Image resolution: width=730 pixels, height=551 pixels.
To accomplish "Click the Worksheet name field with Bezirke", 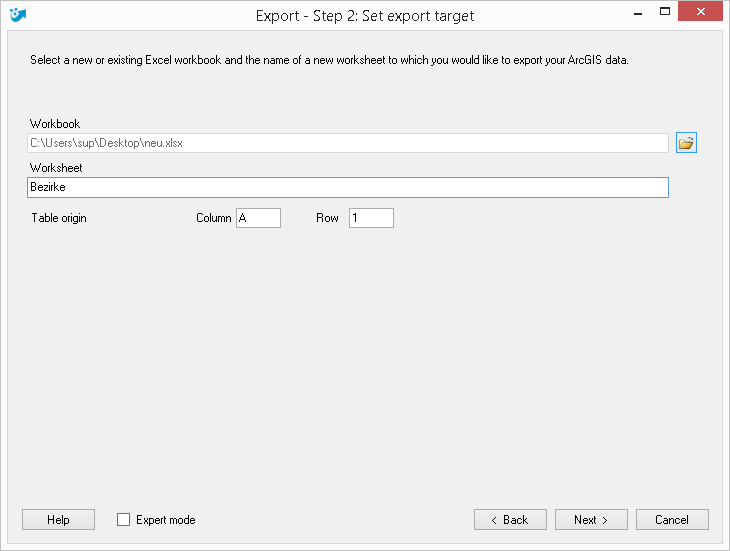I will [348, 187].
